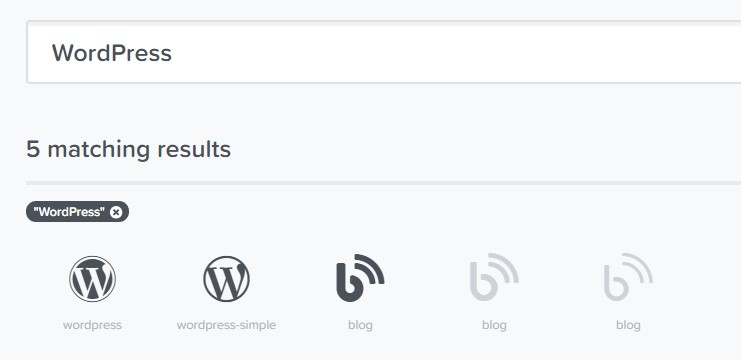Click "blog" label under medium faded icon
This screenshot has width=741, height=360.
494,325
